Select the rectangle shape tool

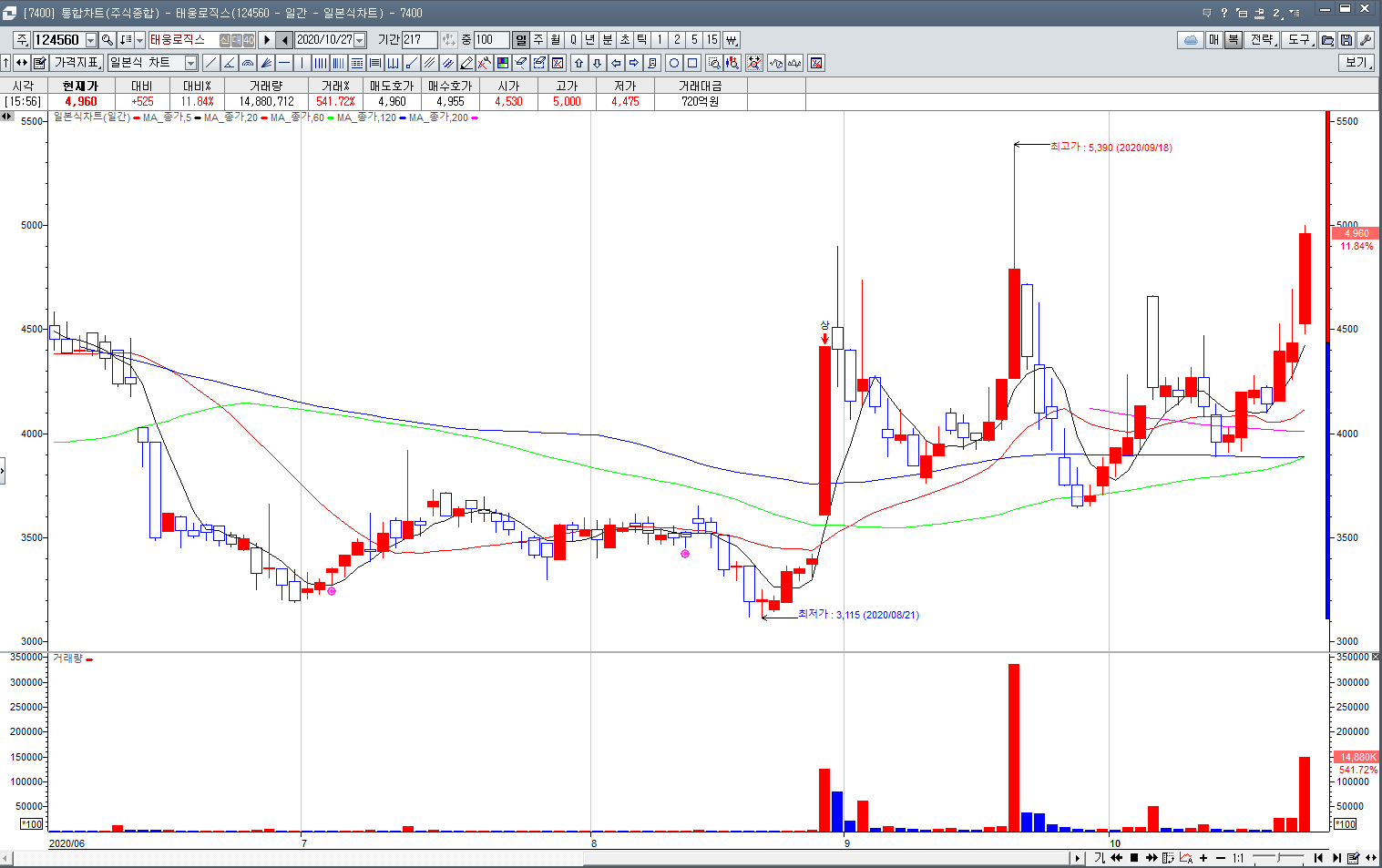[x=692, y=63]
